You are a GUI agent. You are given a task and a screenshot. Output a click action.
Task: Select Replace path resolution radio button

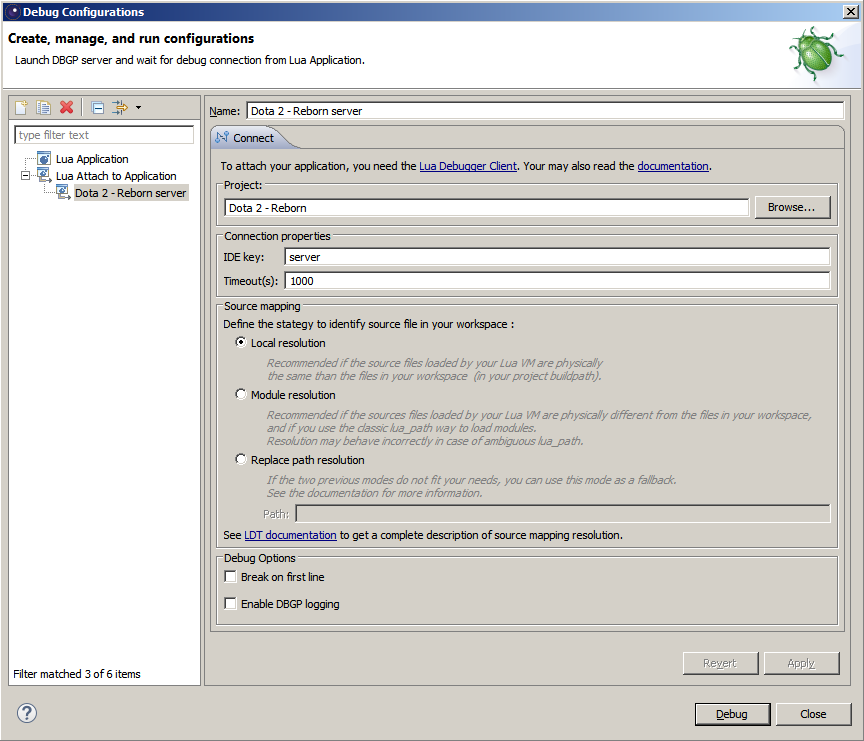(241, 459)
